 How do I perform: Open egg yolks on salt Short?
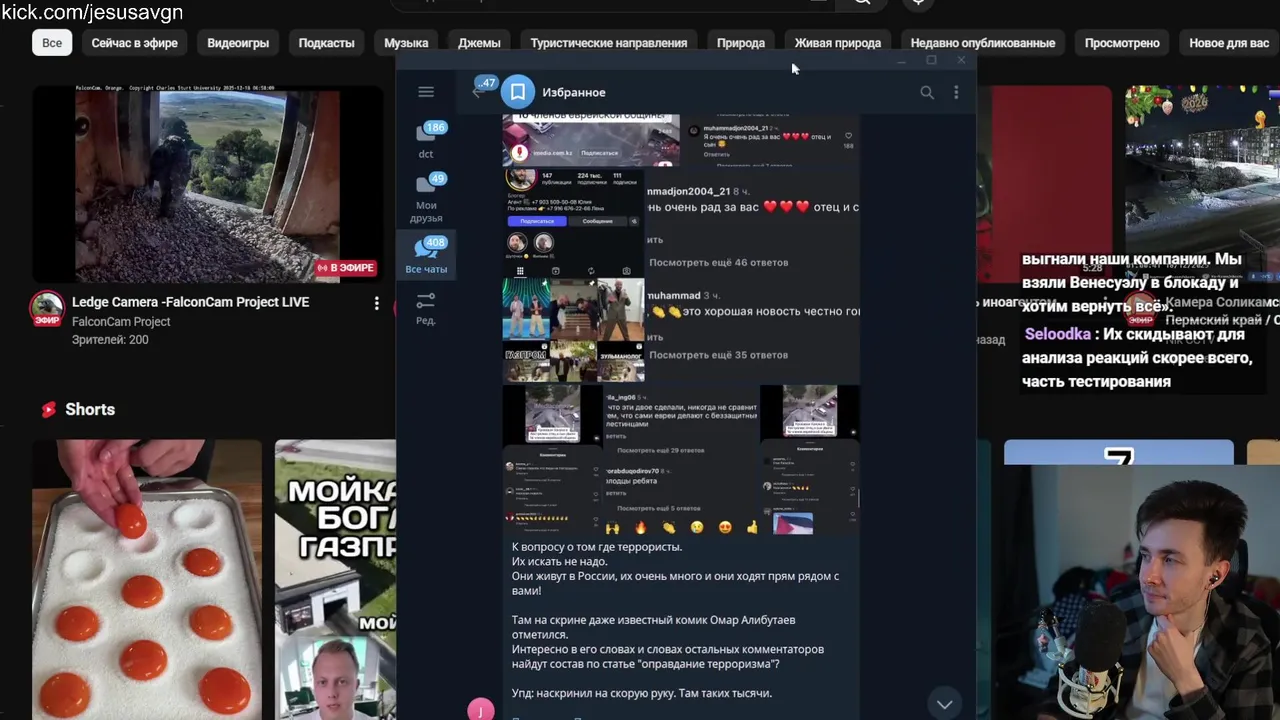pyautogui.click(x=147, y=579)
